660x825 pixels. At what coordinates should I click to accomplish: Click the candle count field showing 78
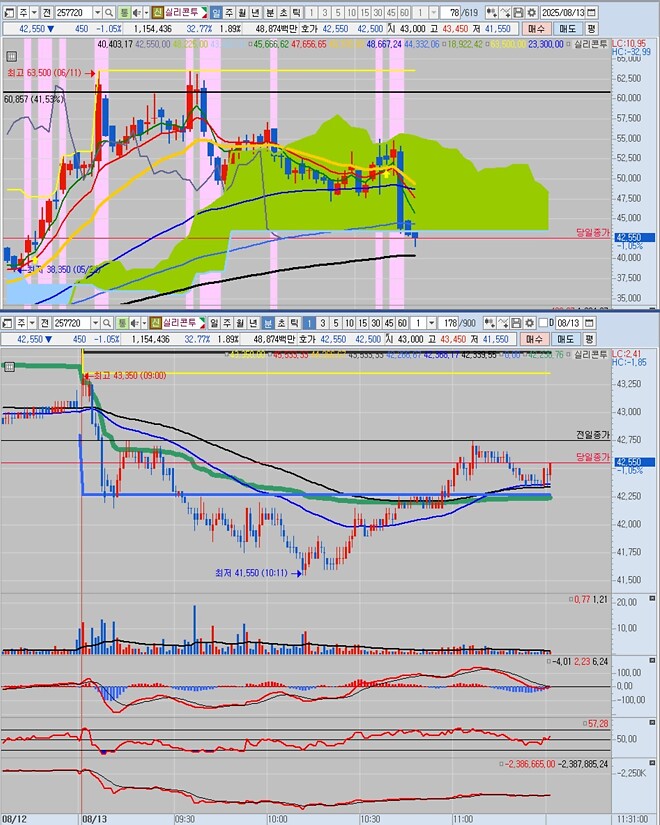tap(455, 12)
